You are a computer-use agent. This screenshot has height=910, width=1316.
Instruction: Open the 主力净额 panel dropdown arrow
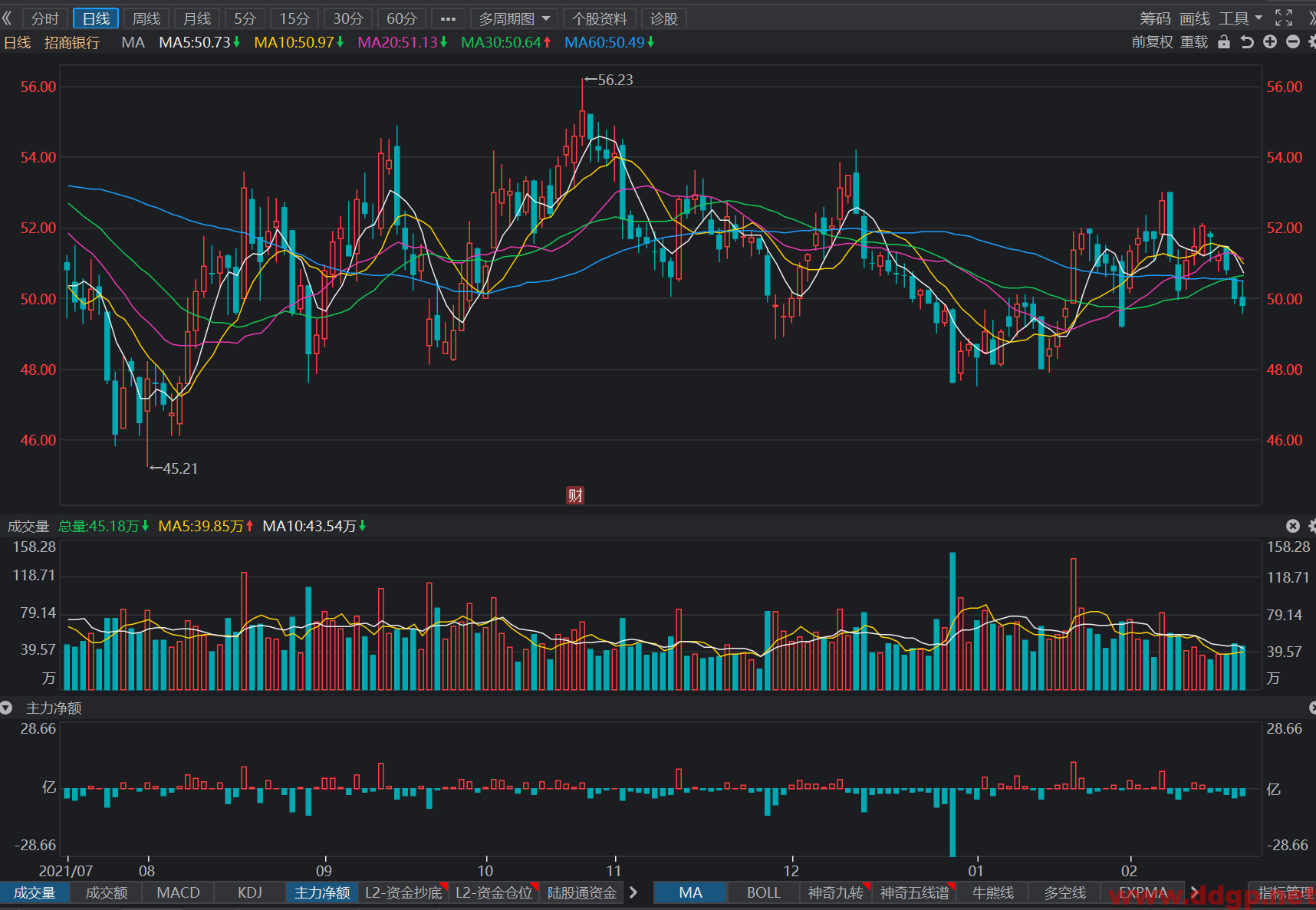[7, 708]
